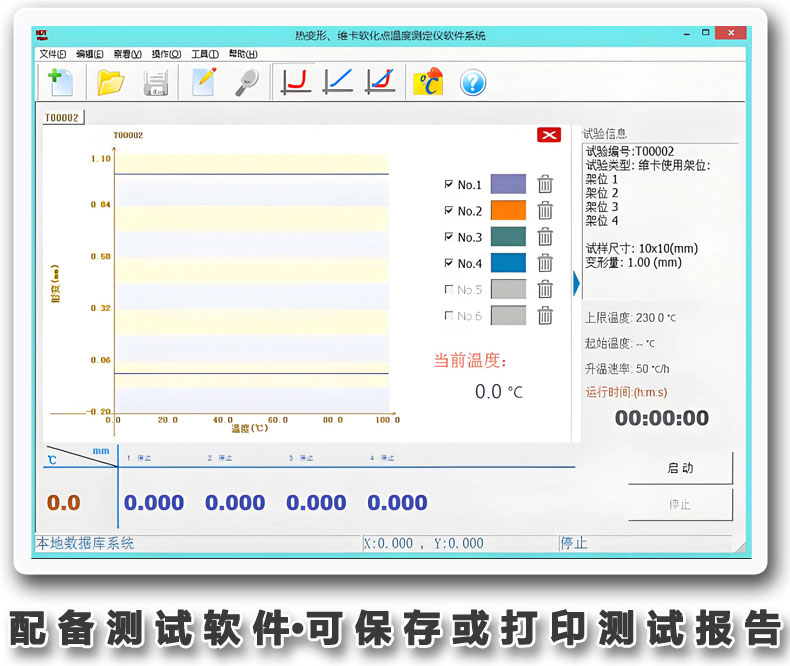
Task: Open the °C temperature settings icon
Action: [428, 82]
